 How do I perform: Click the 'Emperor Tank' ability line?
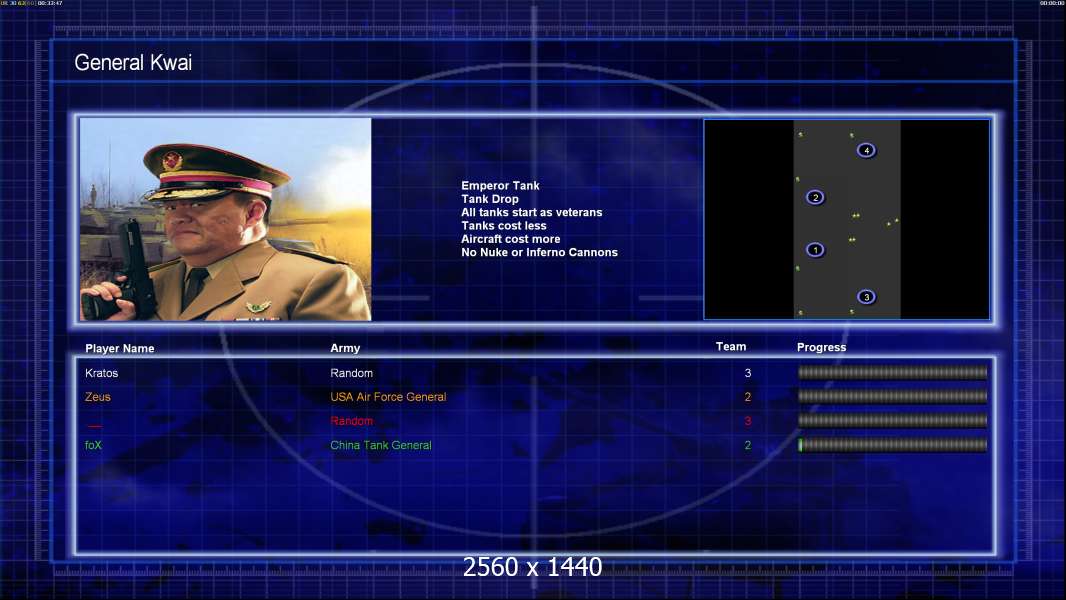click(x=500, y=186)
